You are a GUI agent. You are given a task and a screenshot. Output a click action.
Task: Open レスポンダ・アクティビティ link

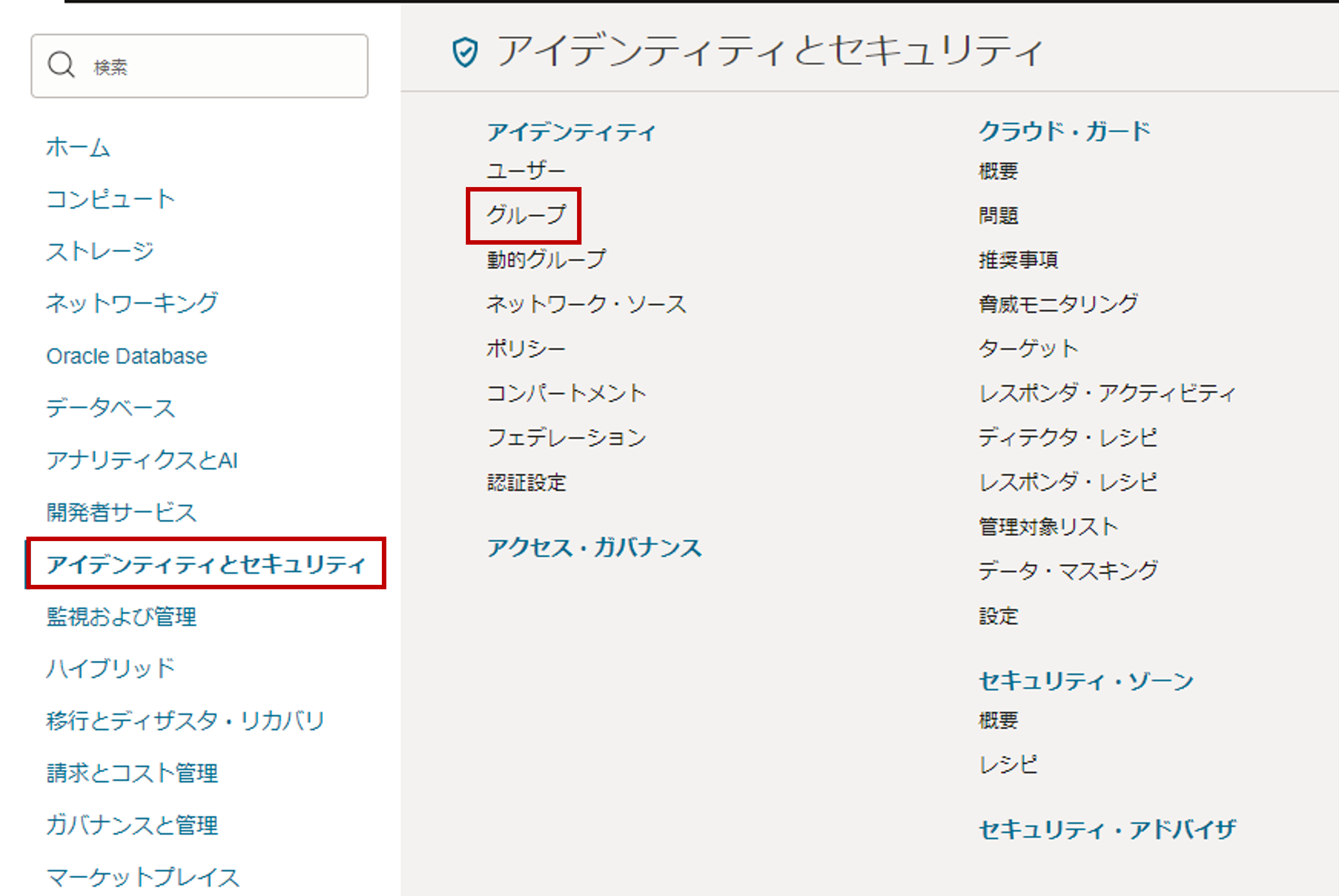pos(1108,393)
